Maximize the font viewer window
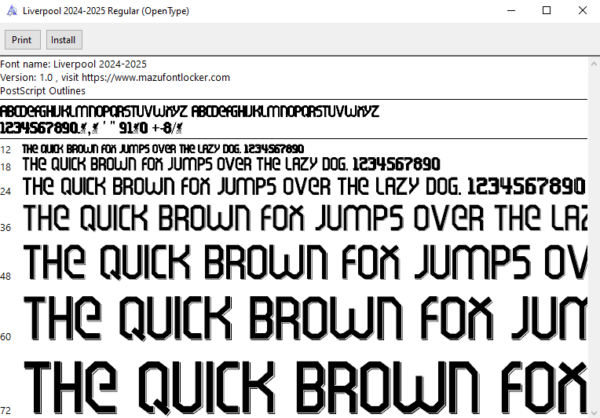600x418 pixels. [x=547, y=11]
